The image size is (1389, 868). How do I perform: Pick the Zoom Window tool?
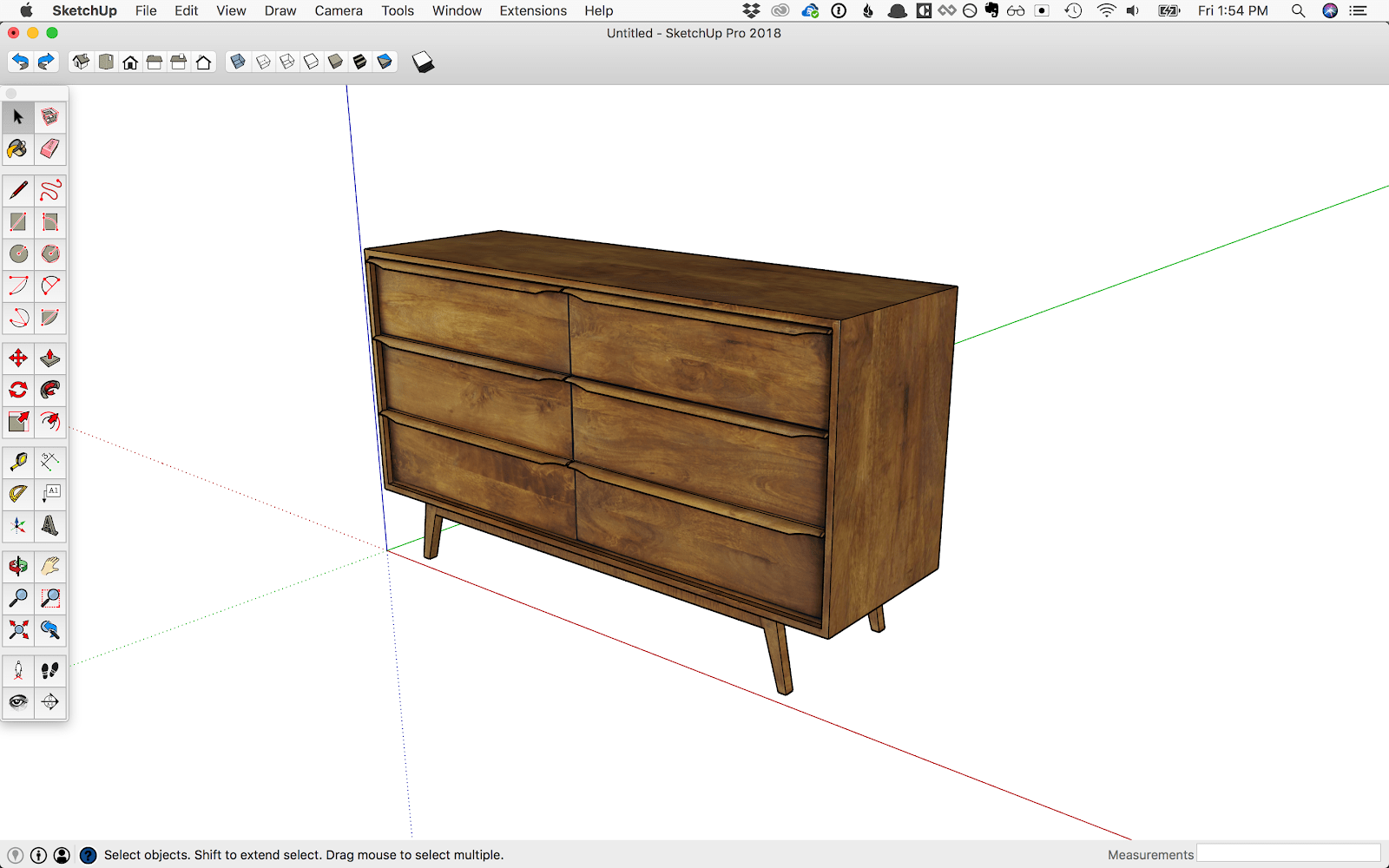tap(50, 598)
